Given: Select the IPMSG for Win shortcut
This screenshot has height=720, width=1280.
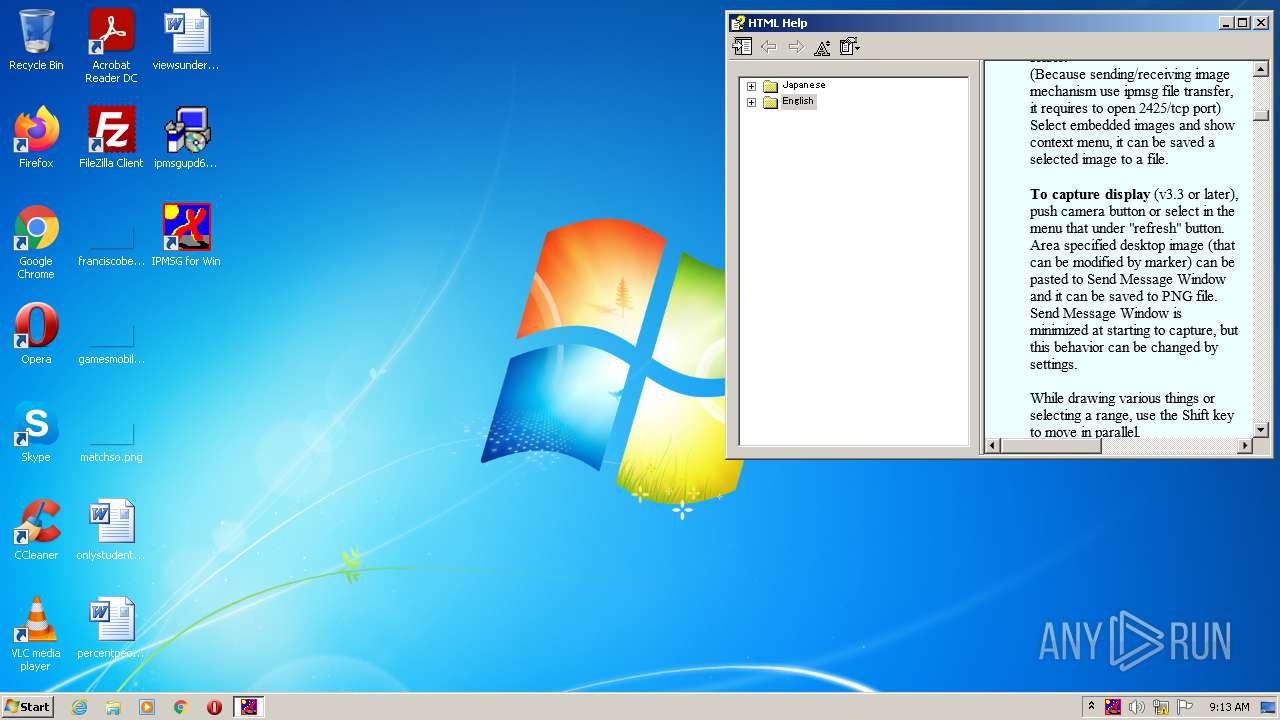Looking at the screenshot, I should pos(186,236).
